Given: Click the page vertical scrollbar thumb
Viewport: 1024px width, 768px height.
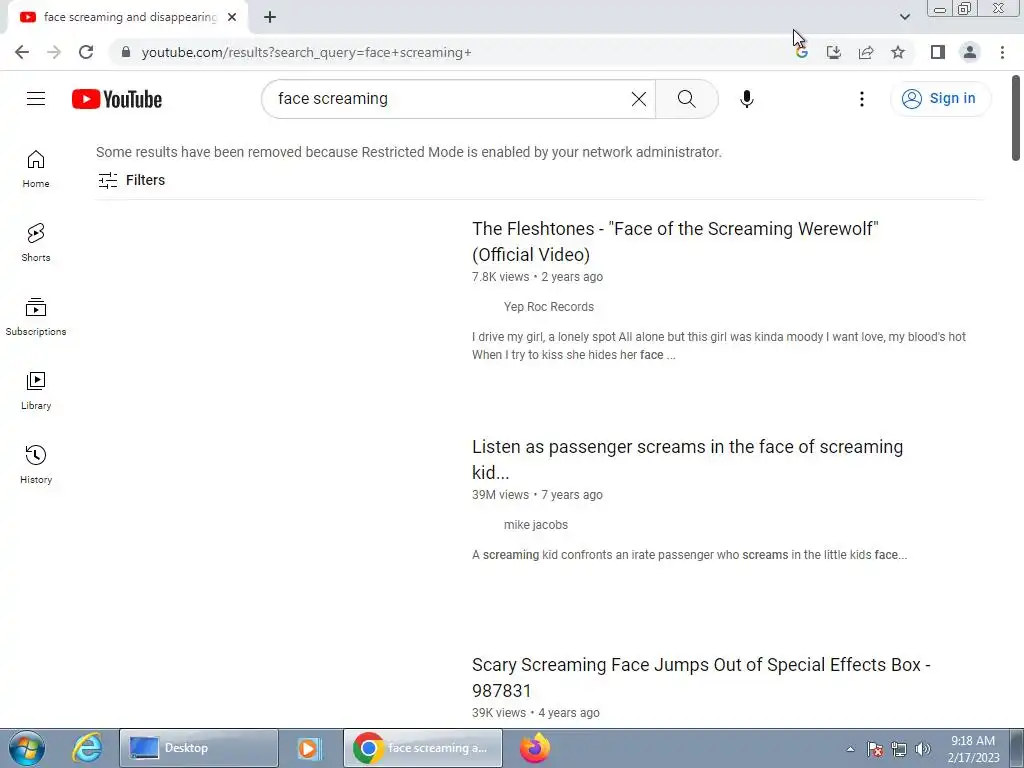Looking at the screenshot, I should pos(1016,118).
